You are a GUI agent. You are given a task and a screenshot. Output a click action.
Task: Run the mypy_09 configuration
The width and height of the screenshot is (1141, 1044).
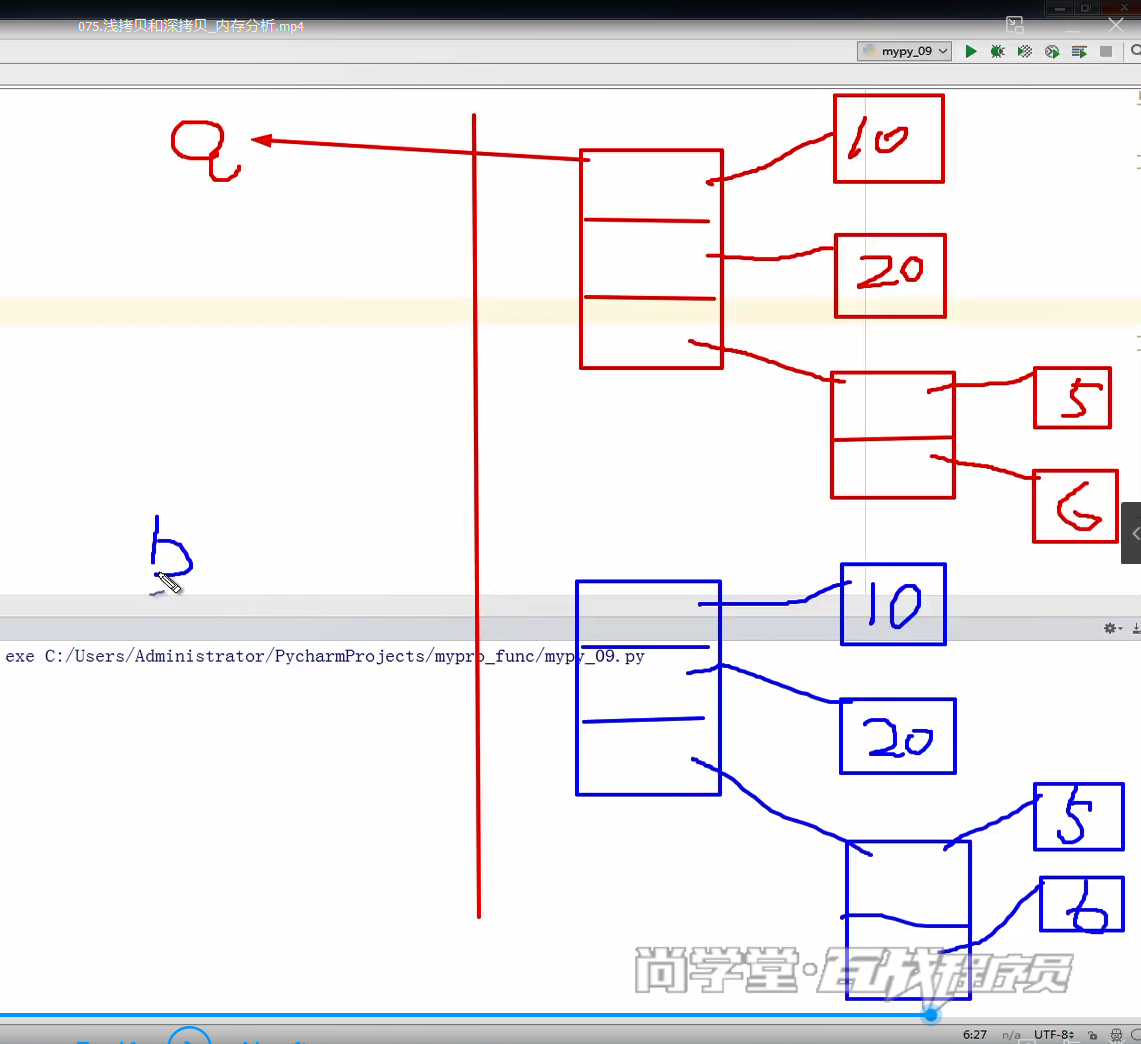[970, 51]
